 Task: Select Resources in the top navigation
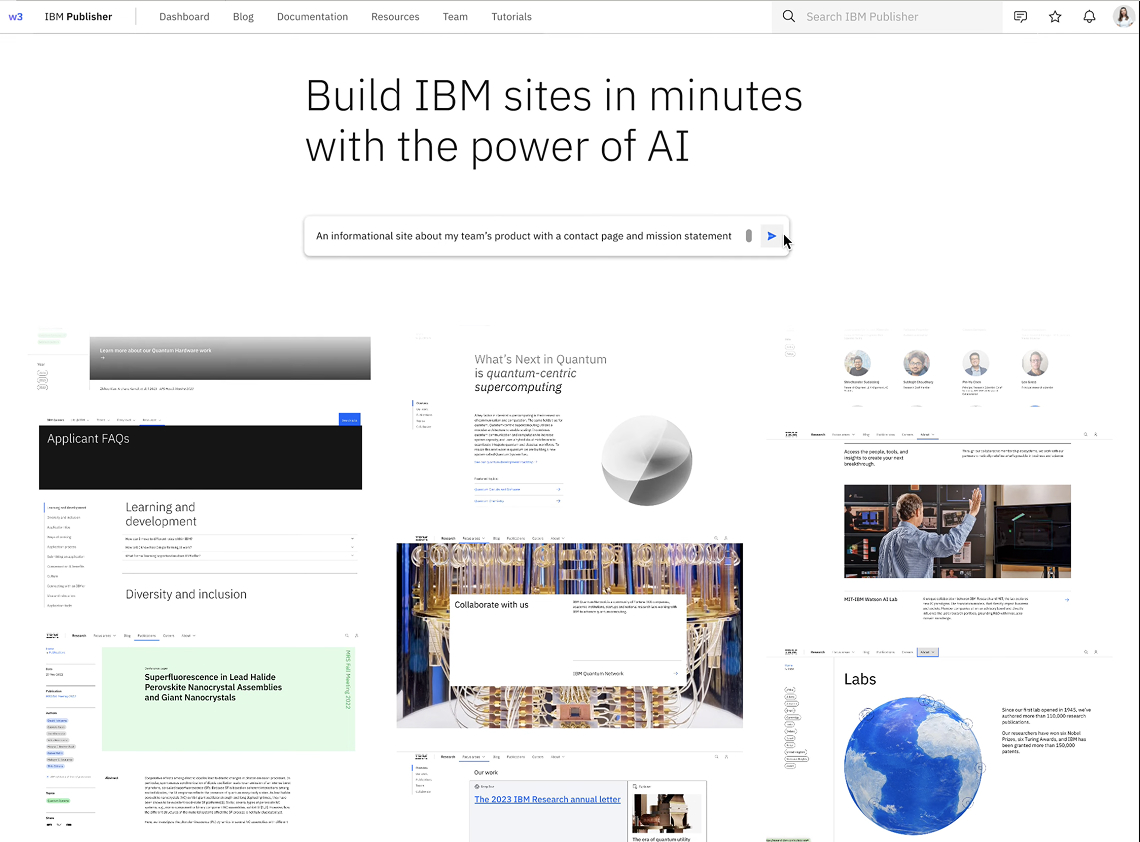point(395,17)
